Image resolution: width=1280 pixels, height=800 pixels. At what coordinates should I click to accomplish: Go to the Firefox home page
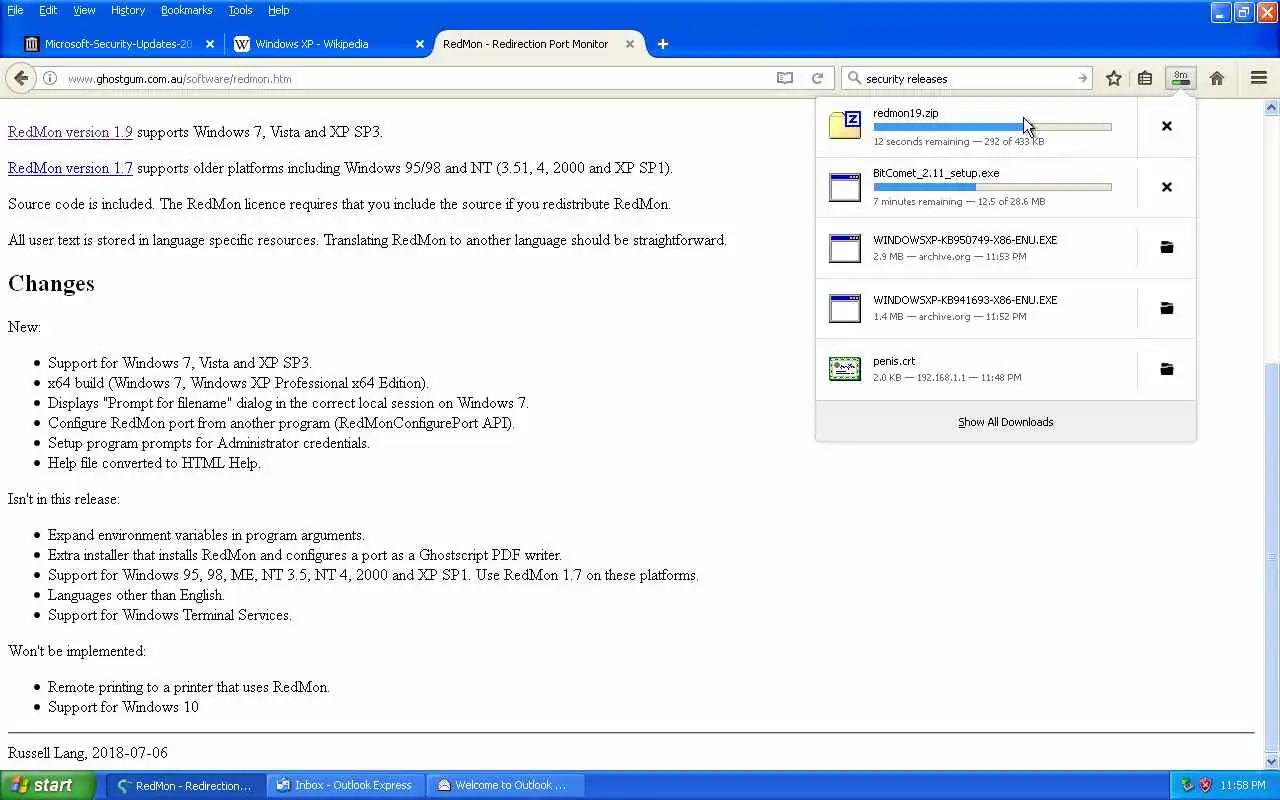click(1217, 78)
